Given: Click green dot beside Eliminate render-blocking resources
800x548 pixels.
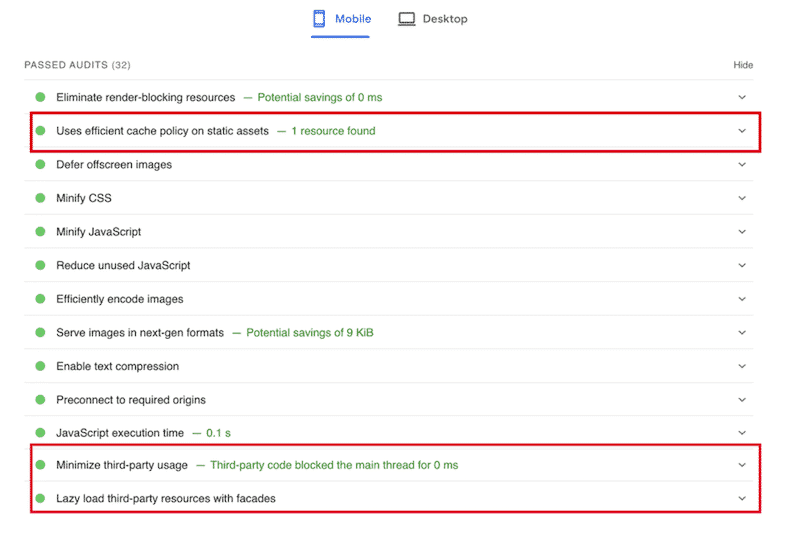Looking at the screenshot, I should [40, 97].
